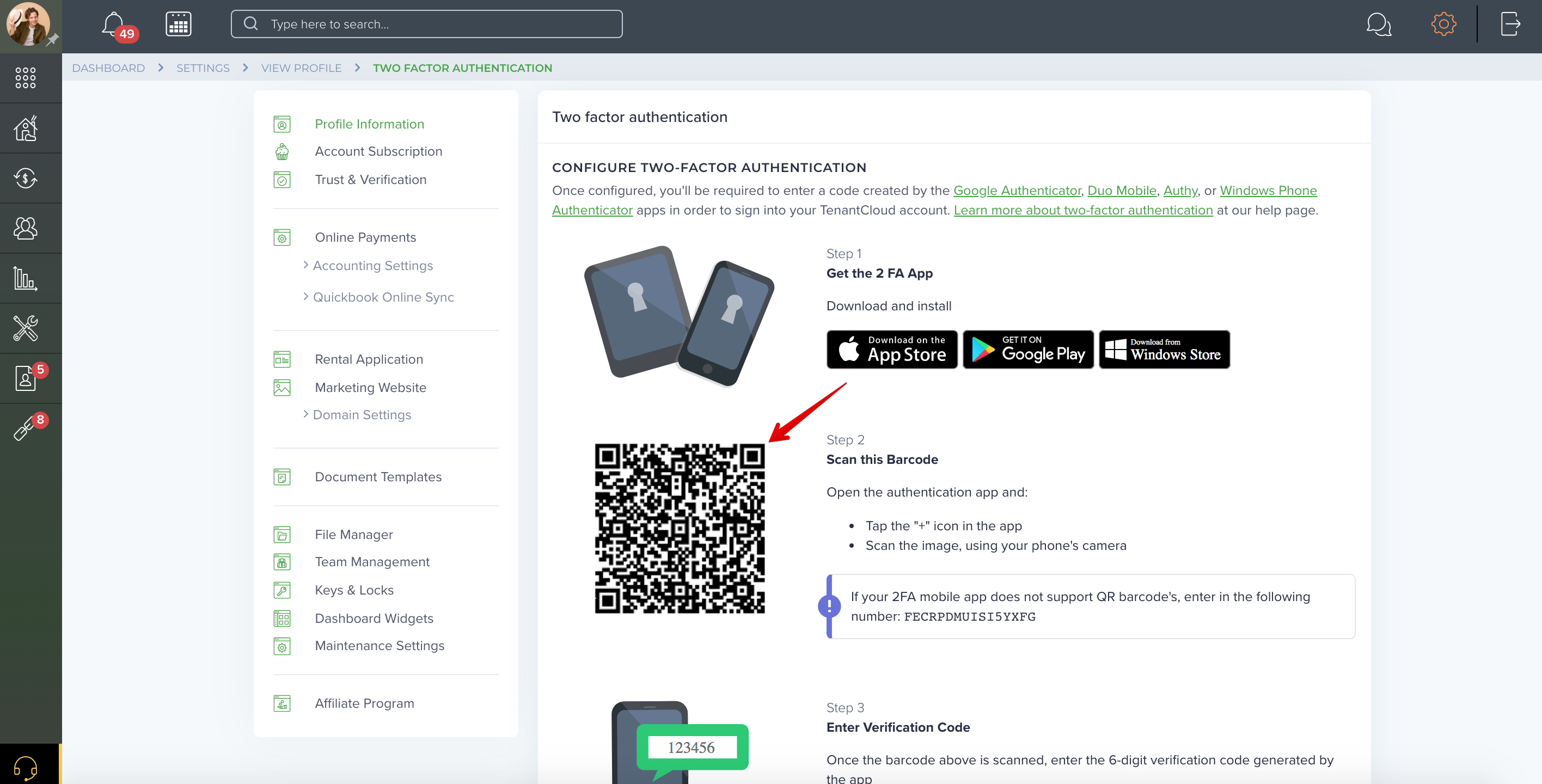The width and height of the screenshot is (1542, 784).
Task: Select Team Management menu item
Action: coord(372,562)
